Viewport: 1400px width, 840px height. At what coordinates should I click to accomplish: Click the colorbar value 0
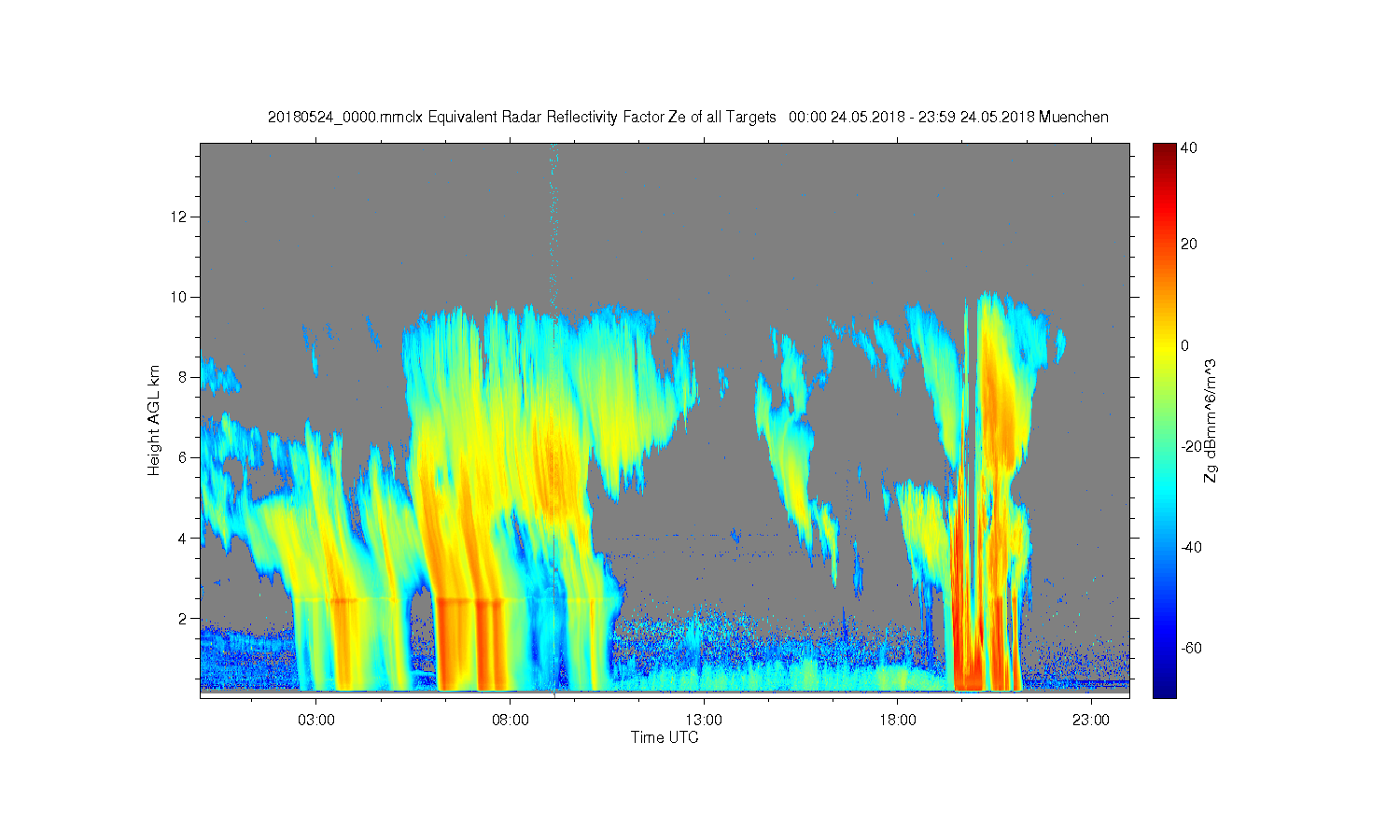click(1185, 345)
